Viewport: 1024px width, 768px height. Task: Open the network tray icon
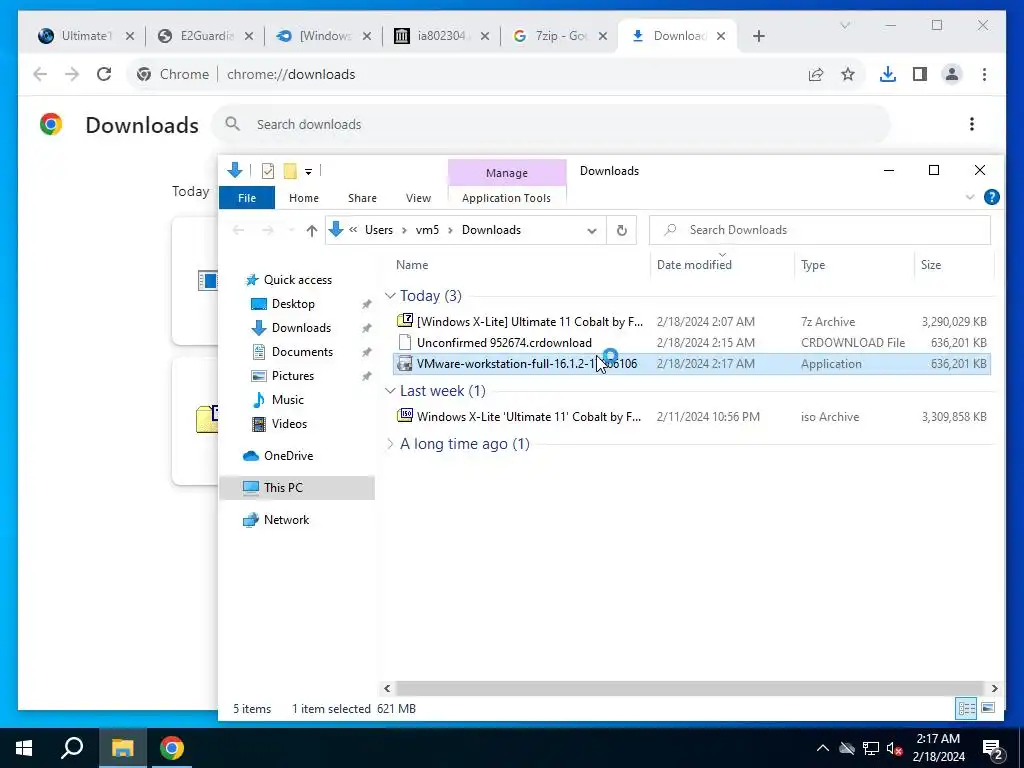coord(871,748)
